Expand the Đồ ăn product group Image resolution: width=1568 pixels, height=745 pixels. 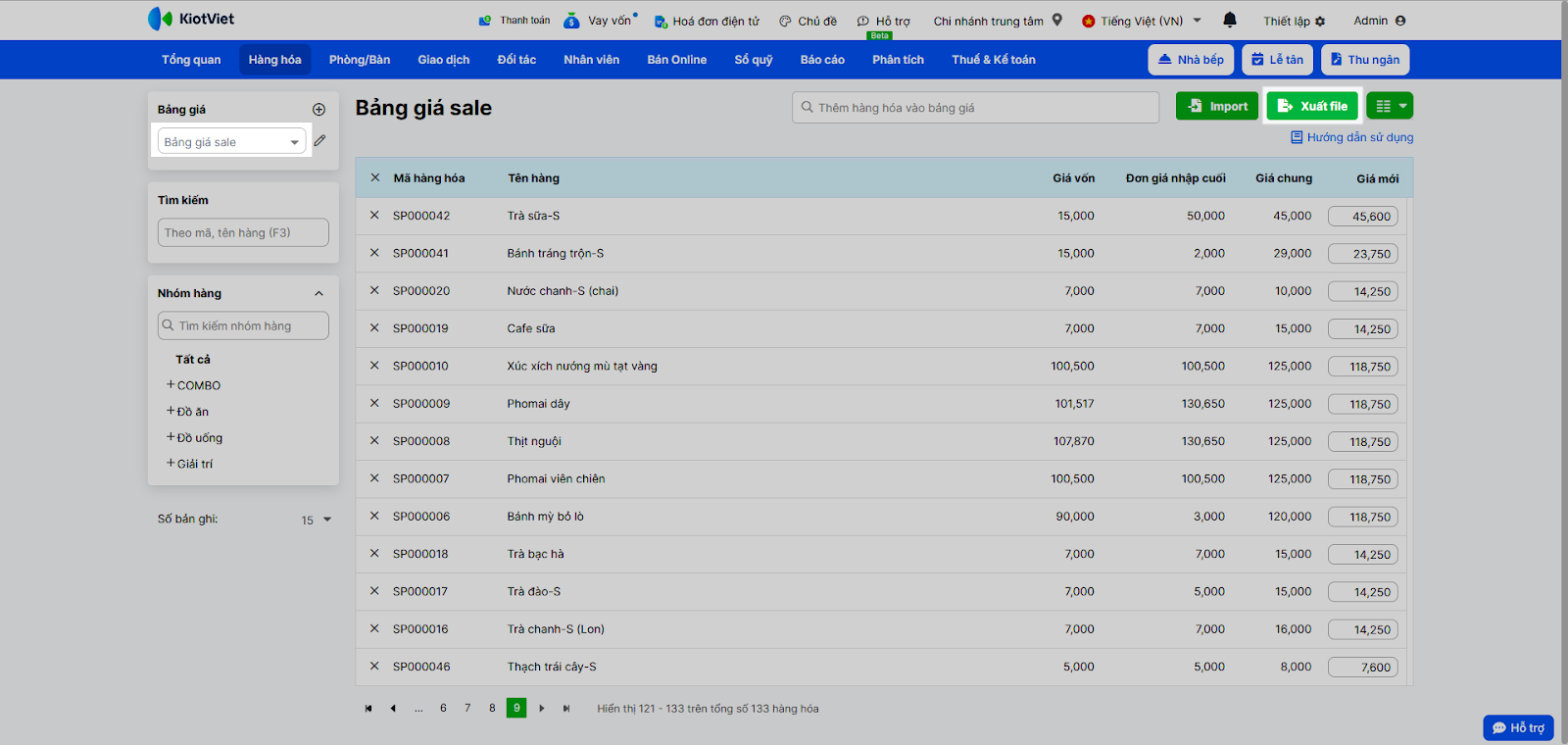tap(171, 412)
